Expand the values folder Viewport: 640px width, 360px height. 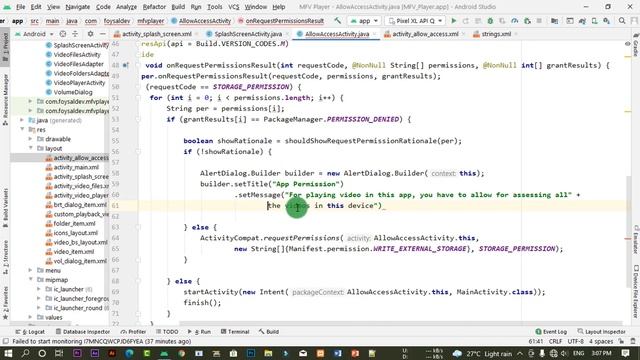click(30, 318)
